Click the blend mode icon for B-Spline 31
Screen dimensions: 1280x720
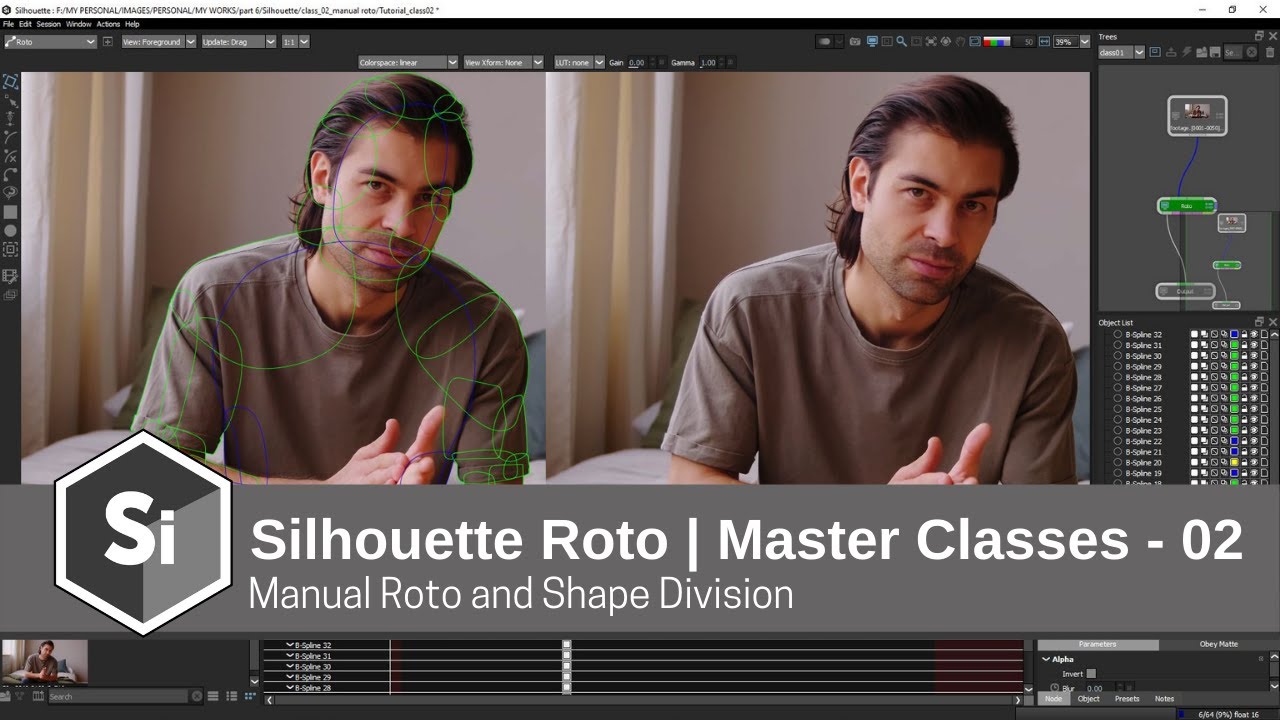pos(1204,345)
